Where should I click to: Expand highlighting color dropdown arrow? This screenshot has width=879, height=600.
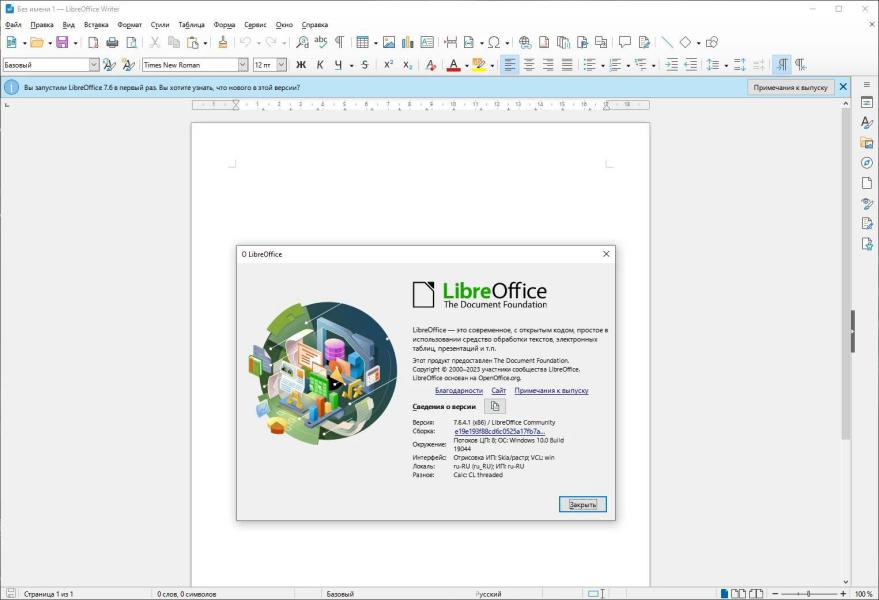(492, 66)
